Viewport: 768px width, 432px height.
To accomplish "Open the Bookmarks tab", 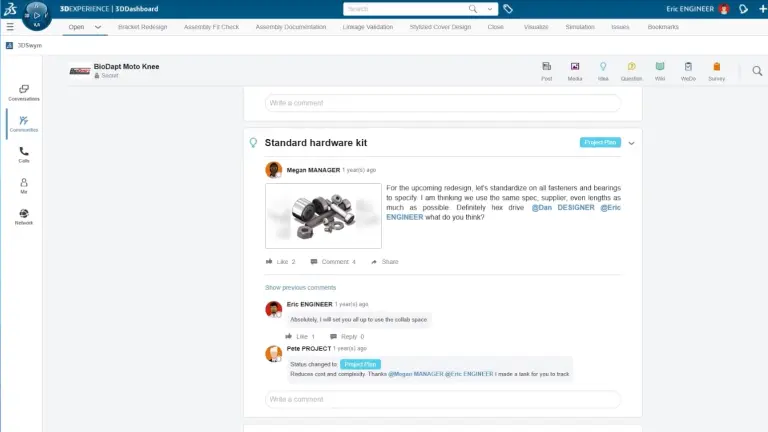I will (663, 27).
